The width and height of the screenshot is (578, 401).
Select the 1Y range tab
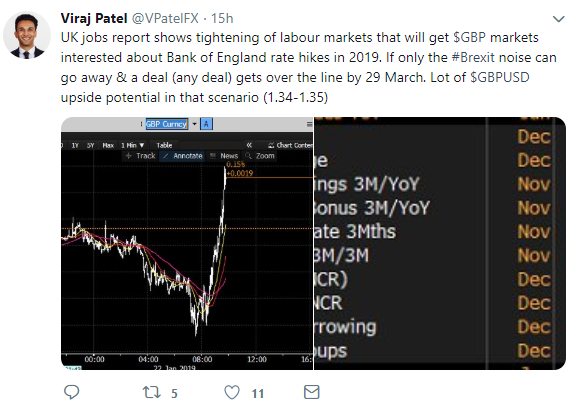[x=75, y=145]
